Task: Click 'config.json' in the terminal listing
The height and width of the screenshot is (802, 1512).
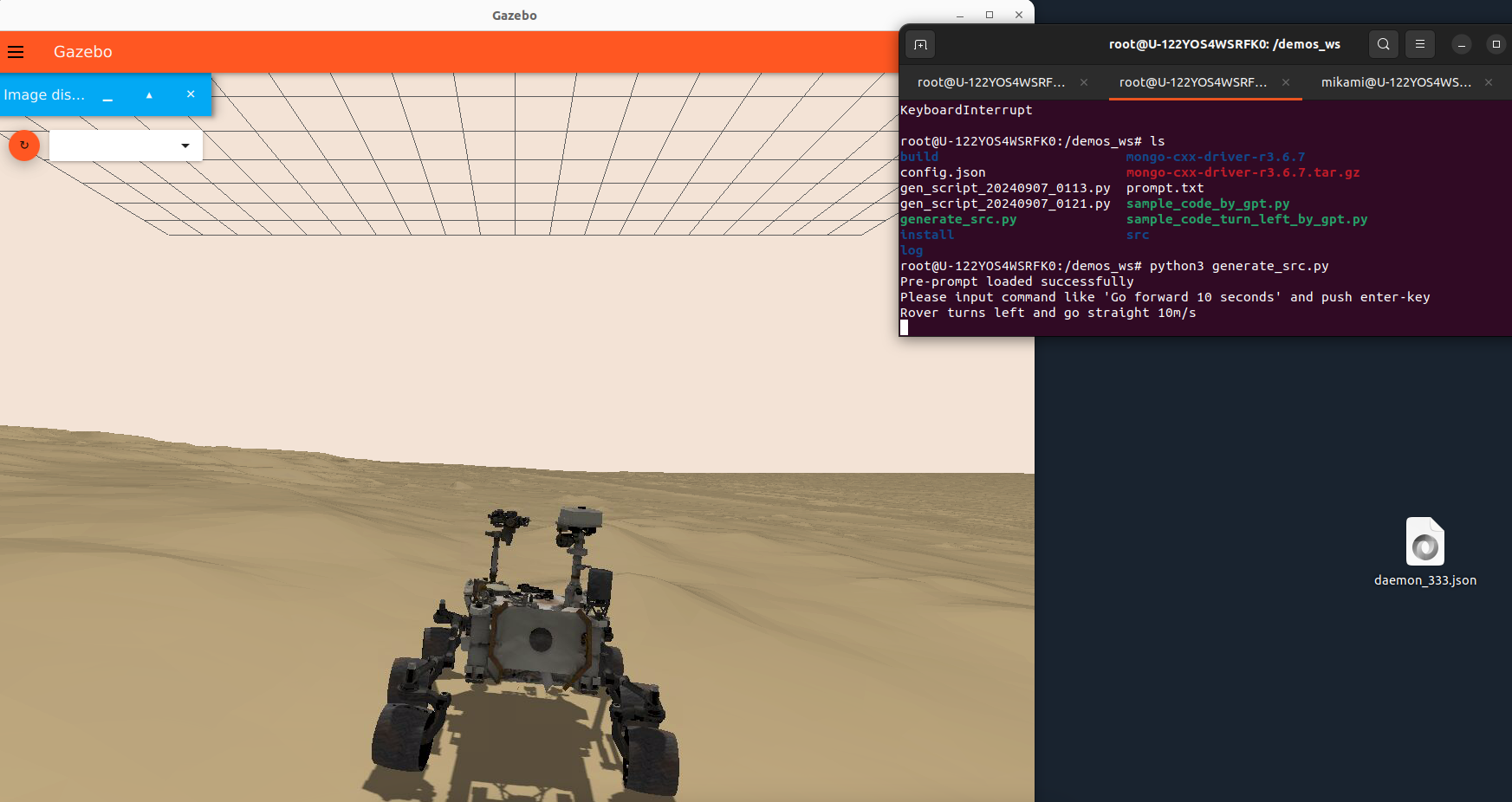Action: tap(943, 173)
